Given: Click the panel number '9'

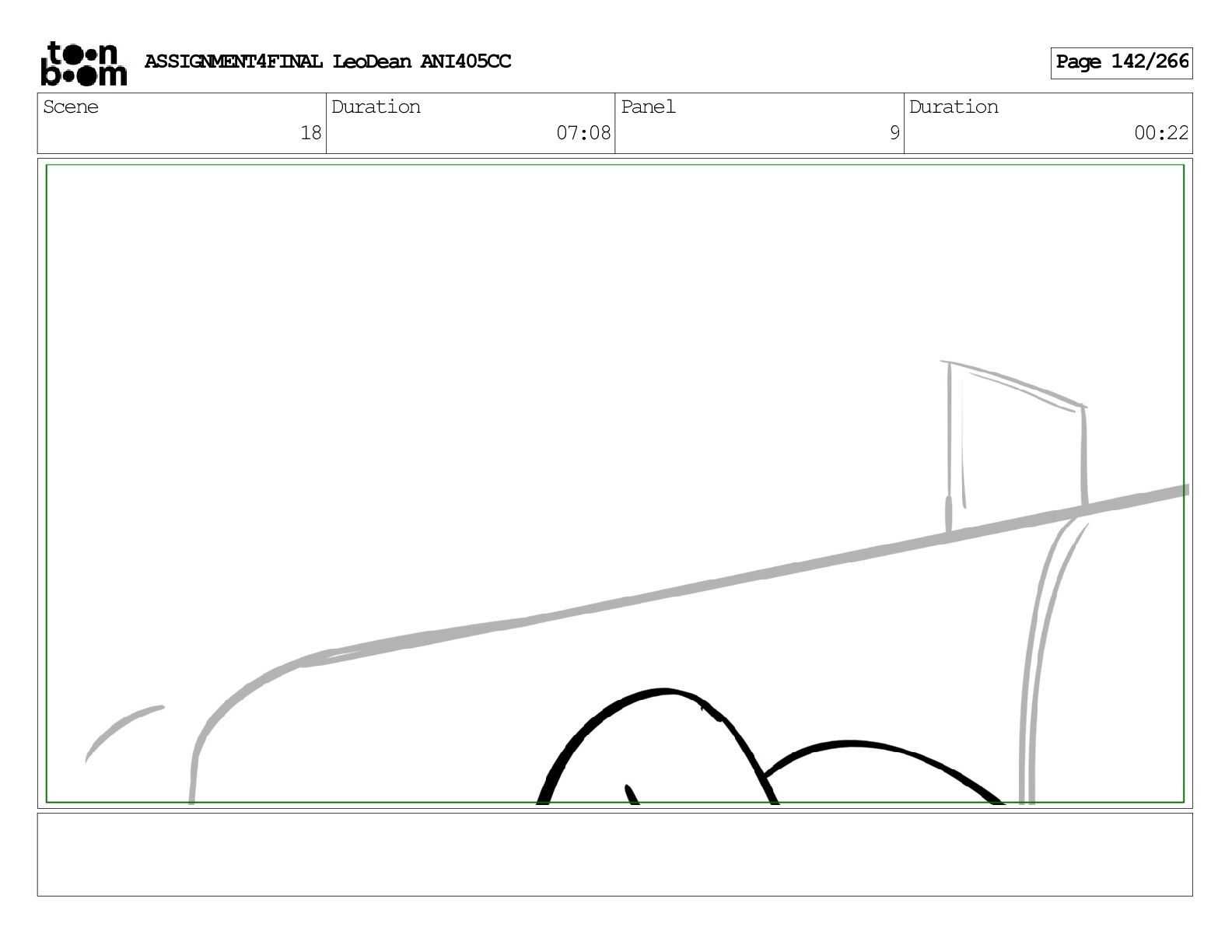Looking at the screenshot, I should pyautogui.click(x=894, y=133).
